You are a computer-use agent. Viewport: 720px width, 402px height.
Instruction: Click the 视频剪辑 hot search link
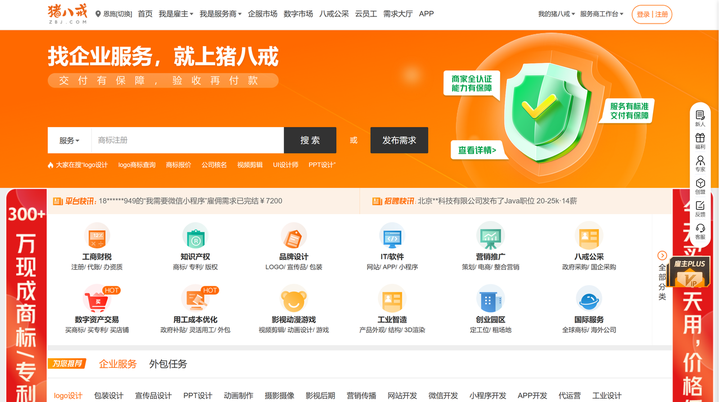pos(250,165)
